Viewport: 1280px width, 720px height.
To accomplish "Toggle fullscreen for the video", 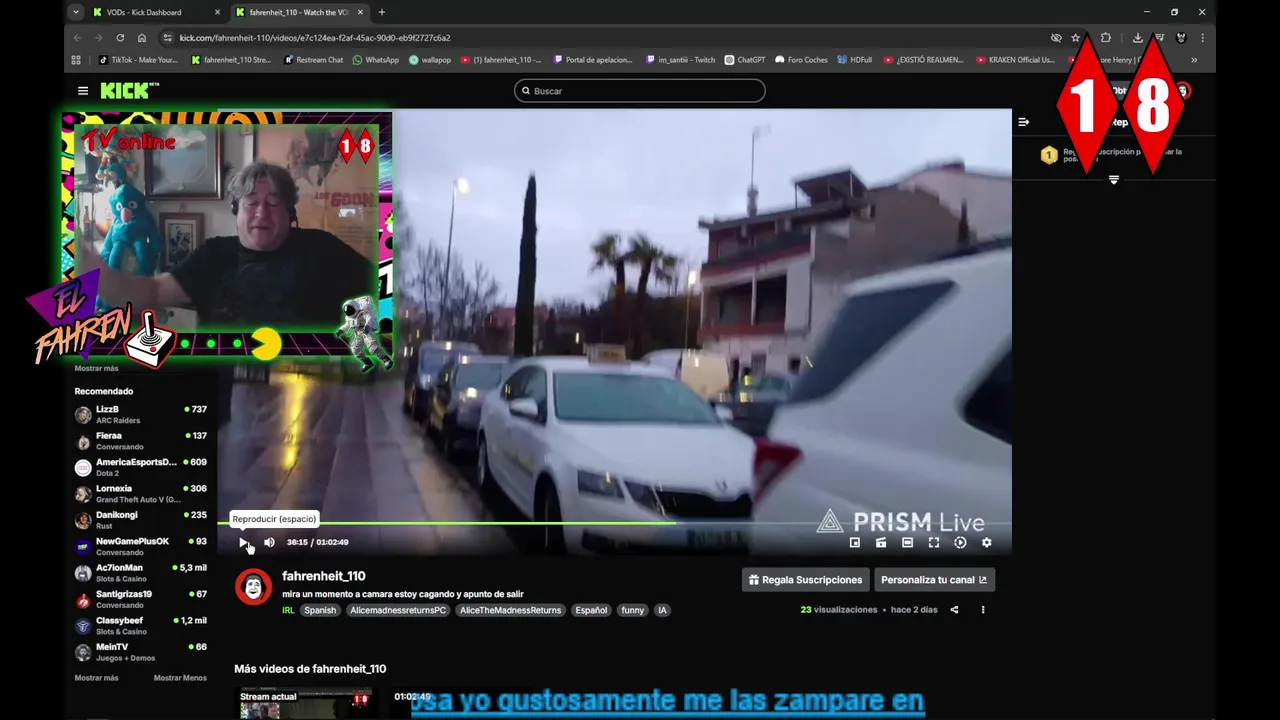I will coord(933,542).
